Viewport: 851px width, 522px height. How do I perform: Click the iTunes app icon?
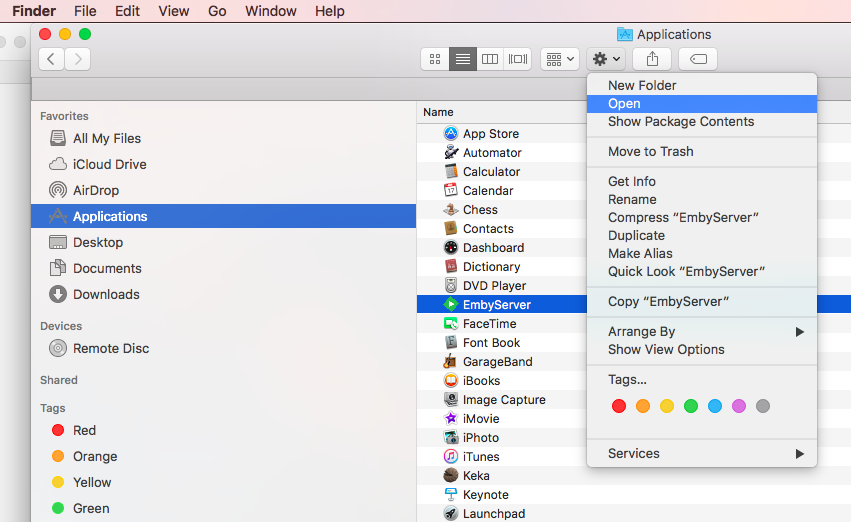[x=450, y=456]
